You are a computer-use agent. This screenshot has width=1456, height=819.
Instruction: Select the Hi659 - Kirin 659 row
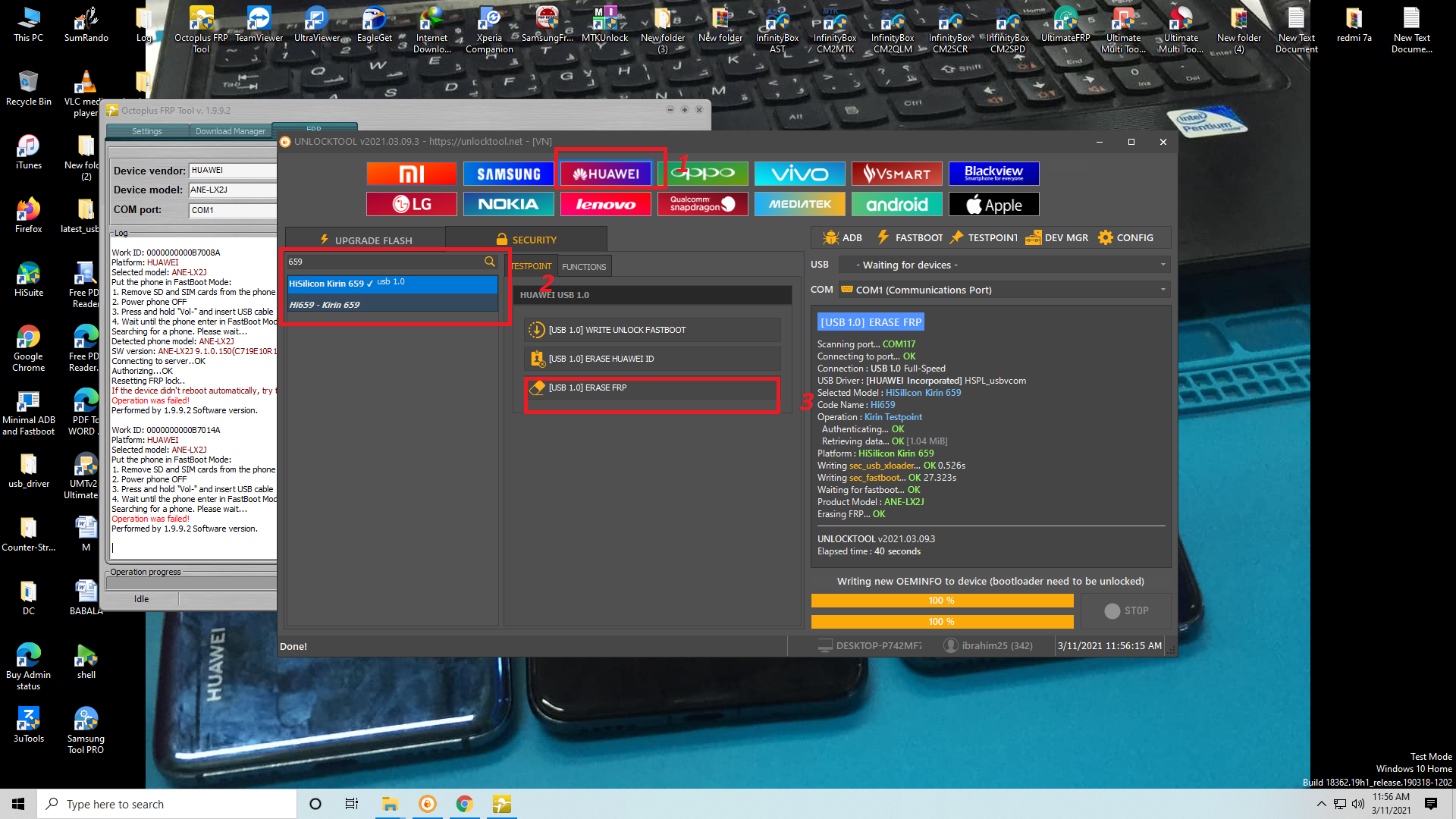point(392,304)
